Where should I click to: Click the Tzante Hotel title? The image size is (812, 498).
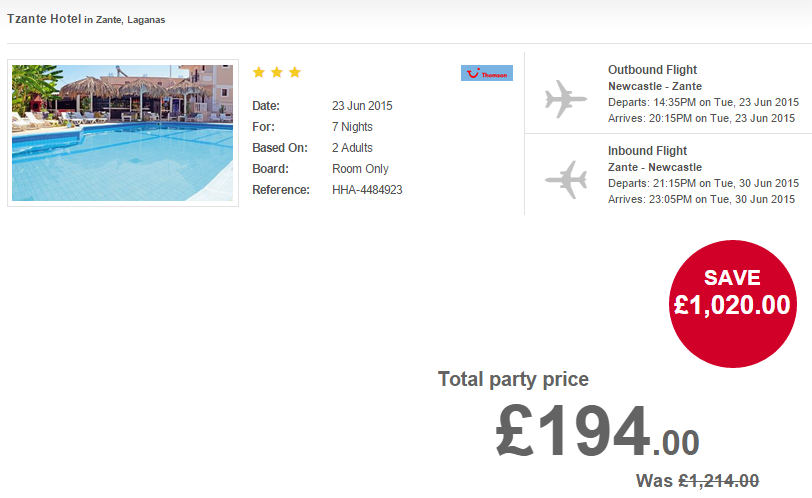pos(44,19)
